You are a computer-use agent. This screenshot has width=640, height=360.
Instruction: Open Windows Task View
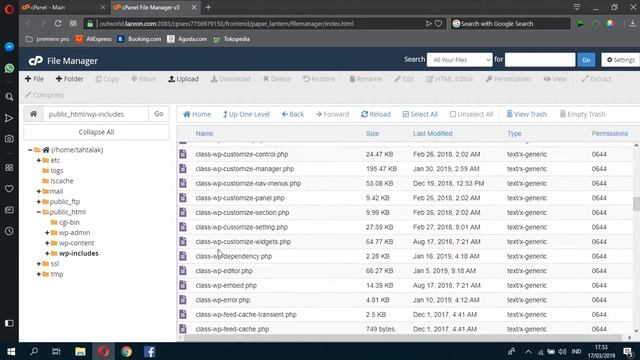[56, 351]
